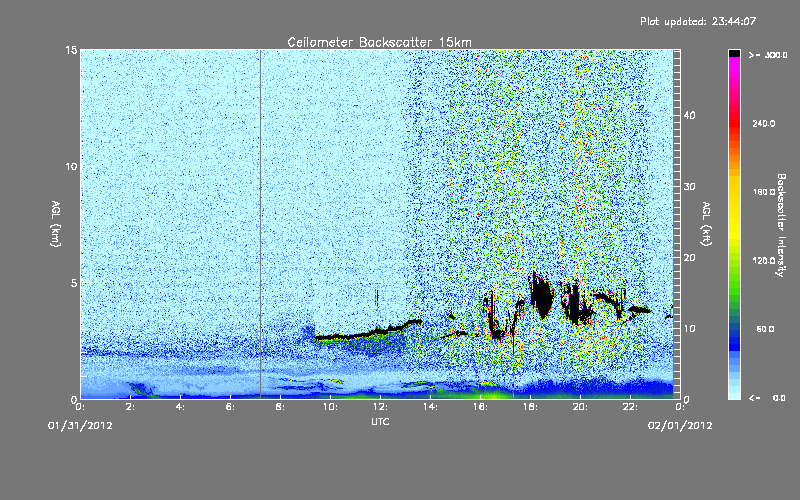The height and width of the screenshot is (500, 800).
Task: Click the start date "01/31/2012"
Action: click(x=80, y=426)
